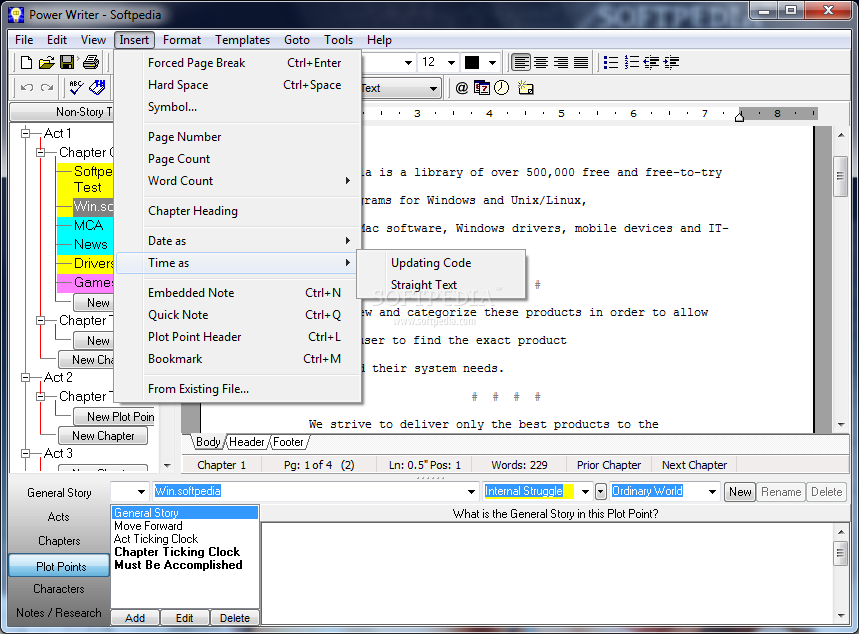Viewport: 859px width, 634px height.
Task: Apply bulleted list formatting
Action: pyautogui.click(x=610, y=62)
